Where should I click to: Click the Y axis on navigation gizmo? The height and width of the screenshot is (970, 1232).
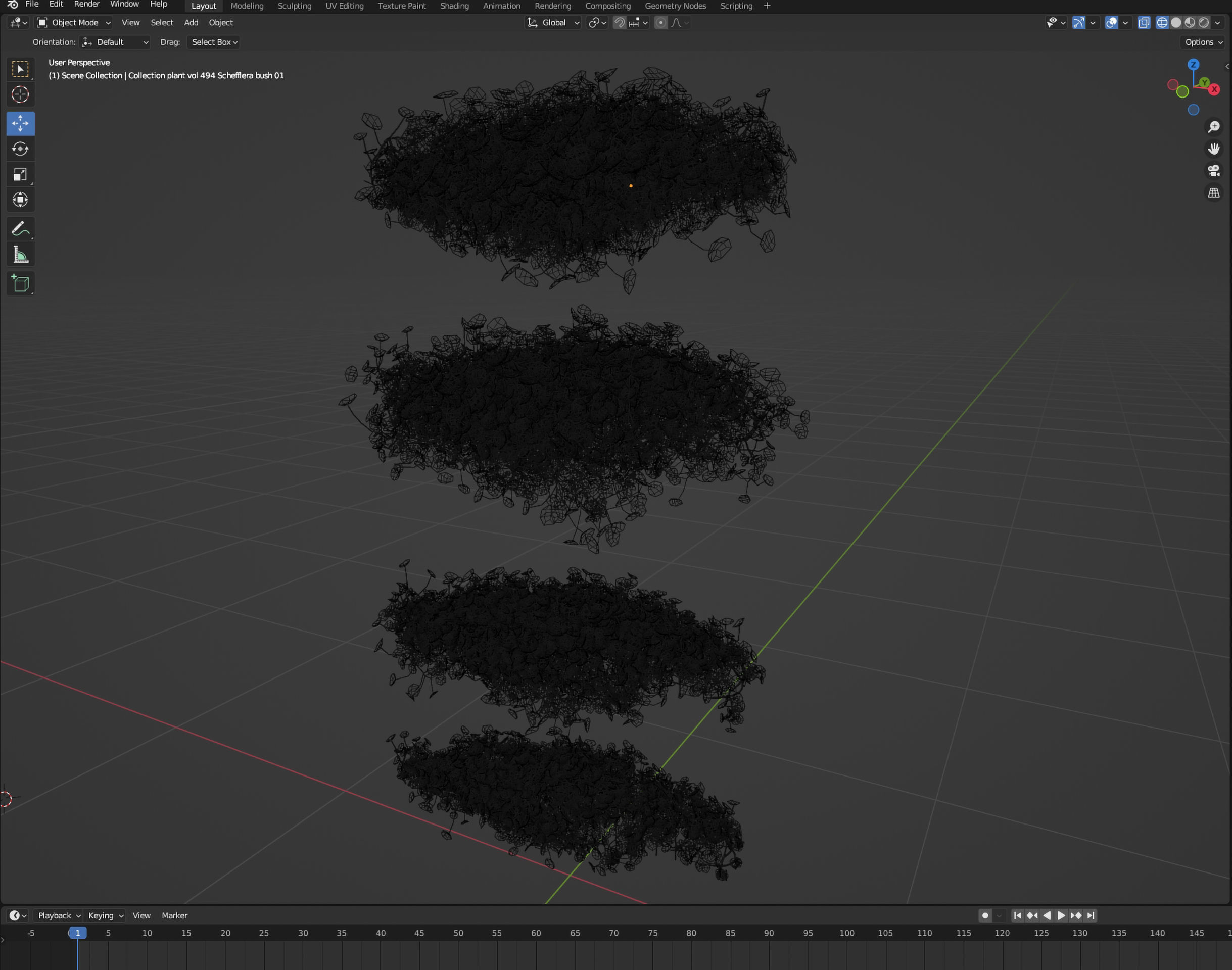1204,83
